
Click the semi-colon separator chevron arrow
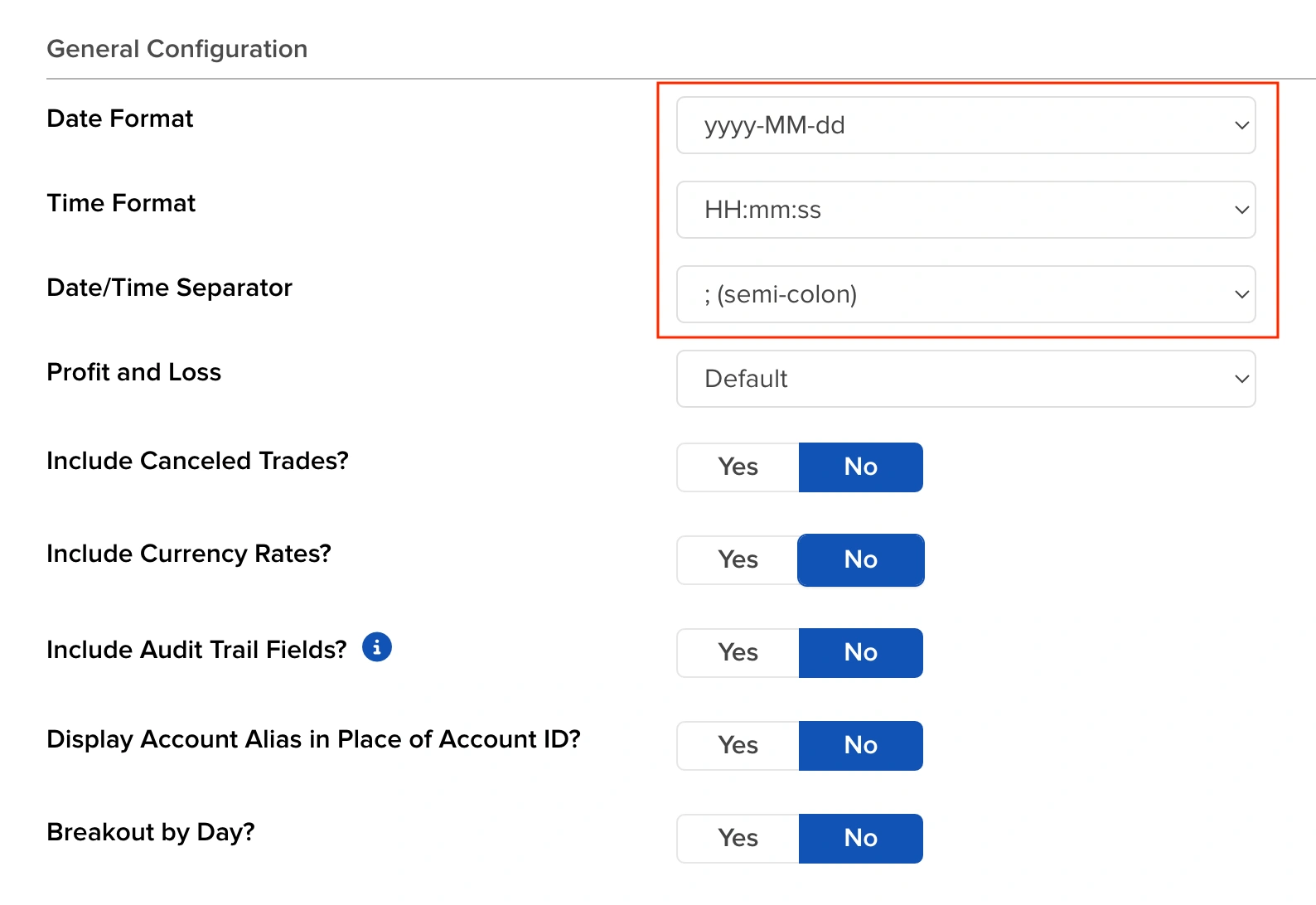point(1241,295)
